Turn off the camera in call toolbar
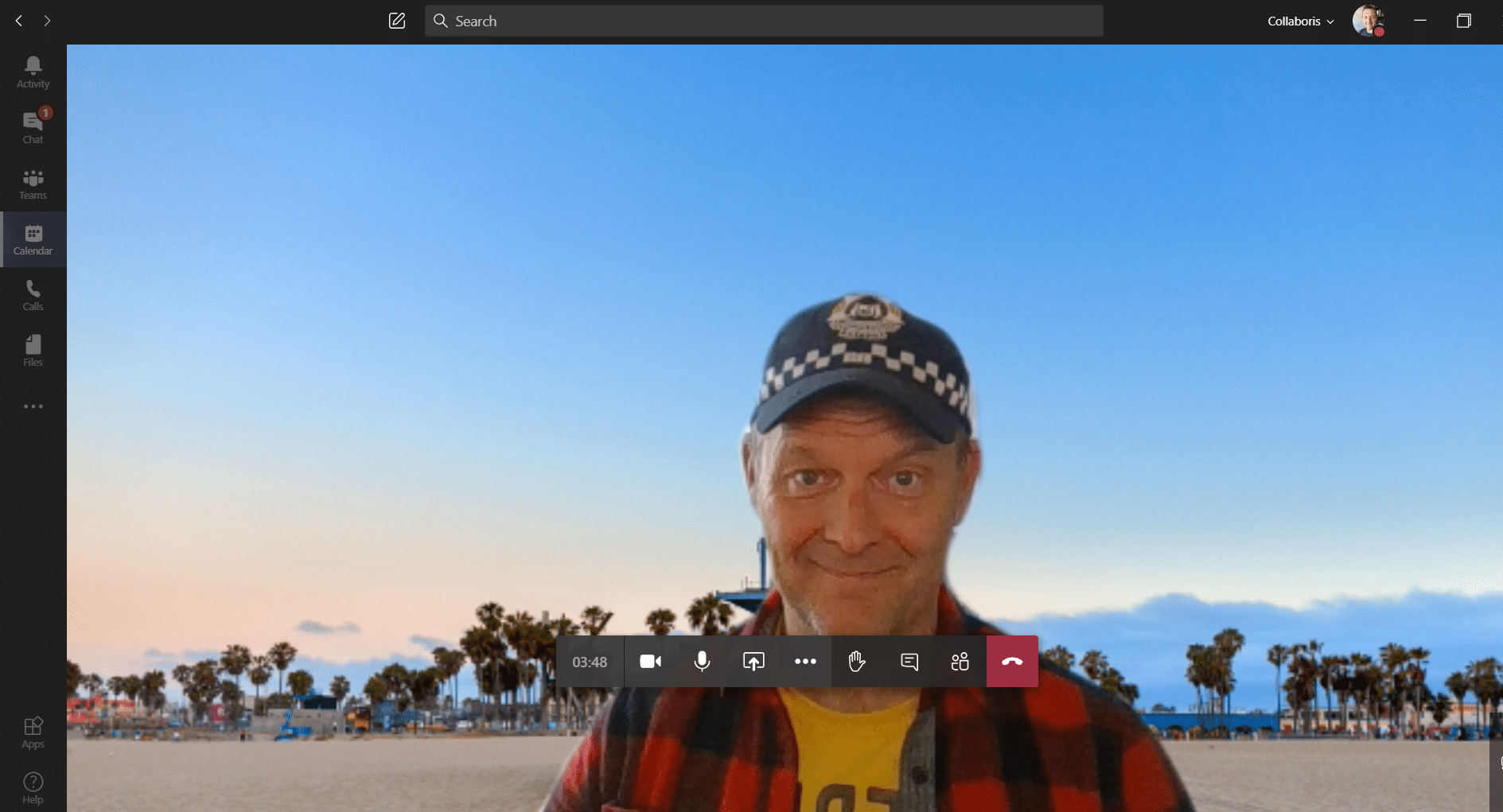This screenshot has width=1503, height=812. pos(650,662)
